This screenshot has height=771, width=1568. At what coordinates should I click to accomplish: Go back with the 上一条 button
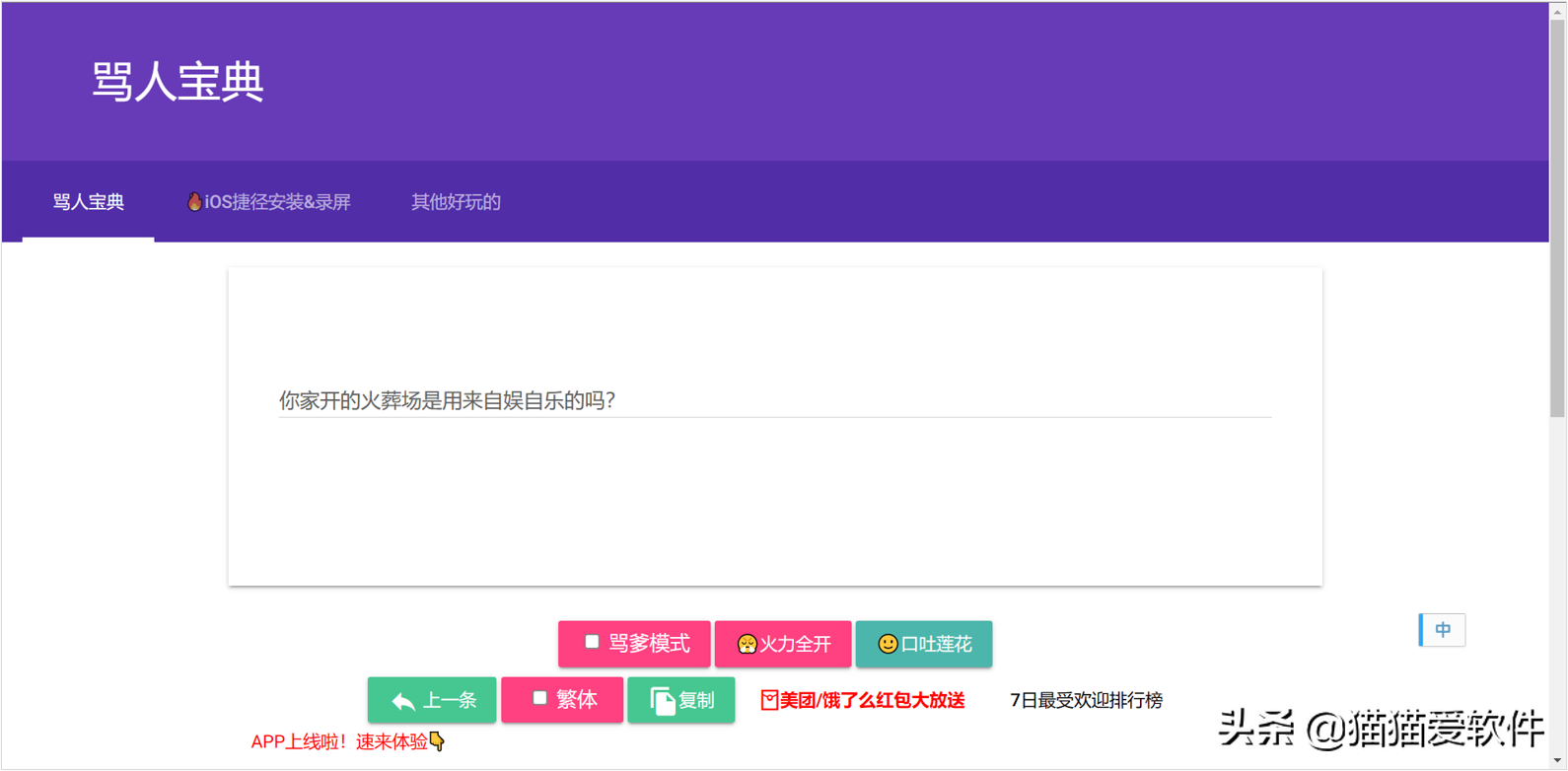tap(432, 700)
